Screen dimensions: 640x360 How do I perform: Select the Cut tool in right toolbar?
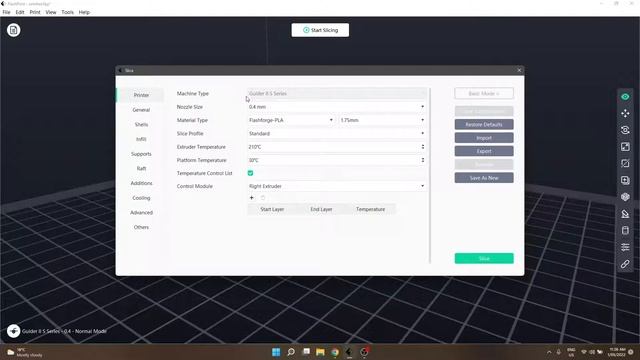pyautogui.click(x=625, y=163)
